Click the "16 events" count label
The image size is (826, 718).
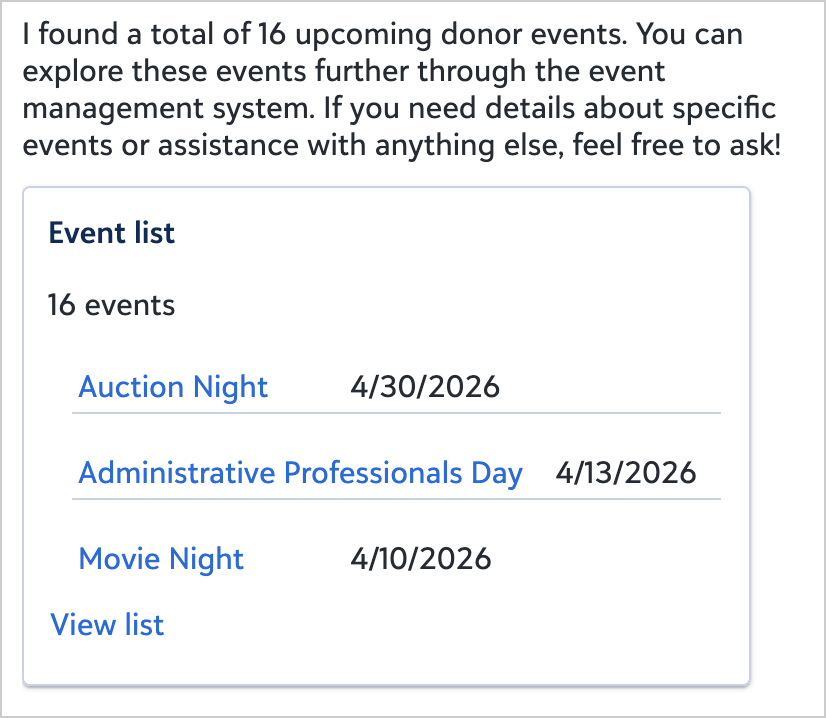click(111, 305)
